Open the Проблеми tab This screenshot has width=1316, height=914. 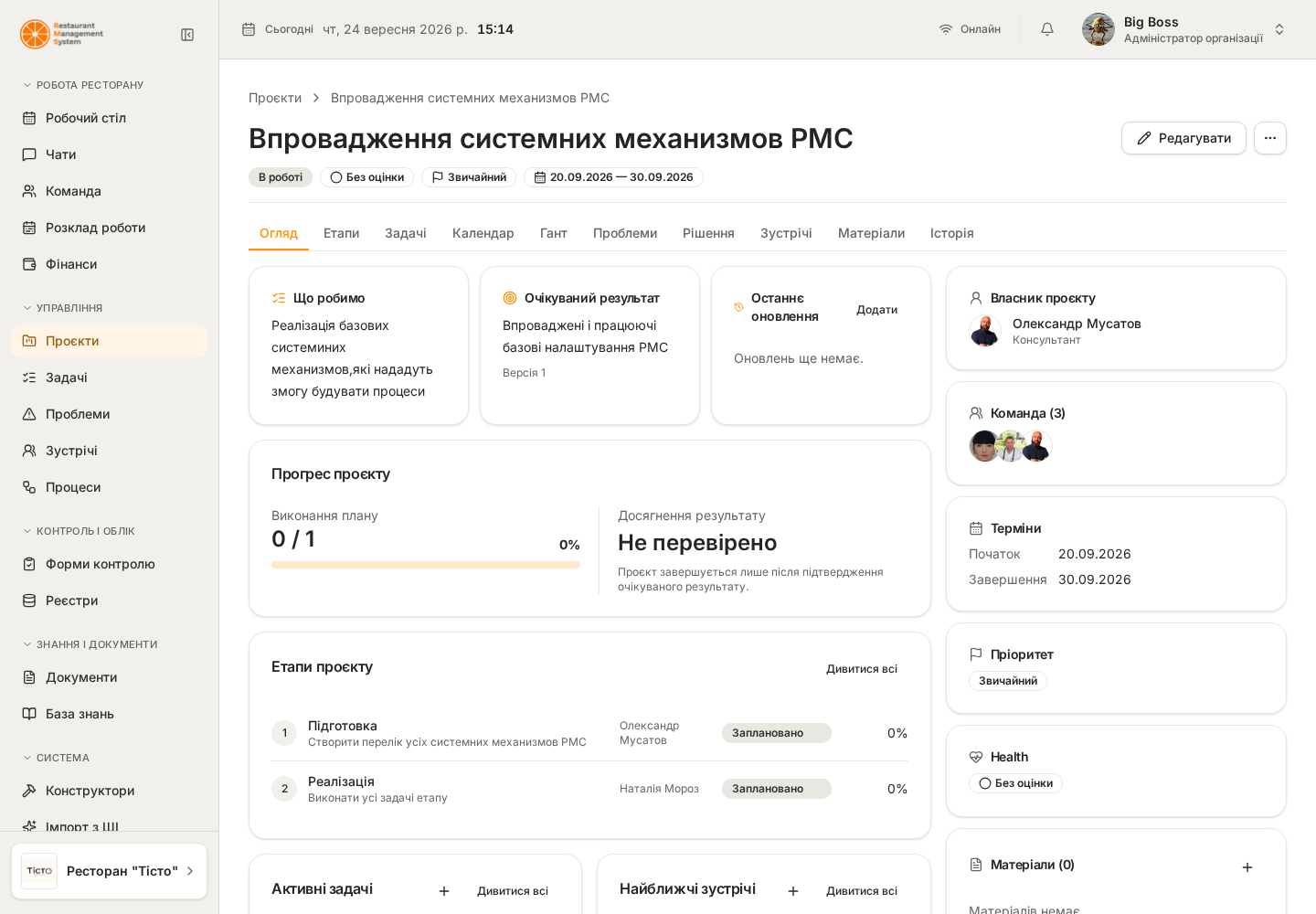point(625,233)
